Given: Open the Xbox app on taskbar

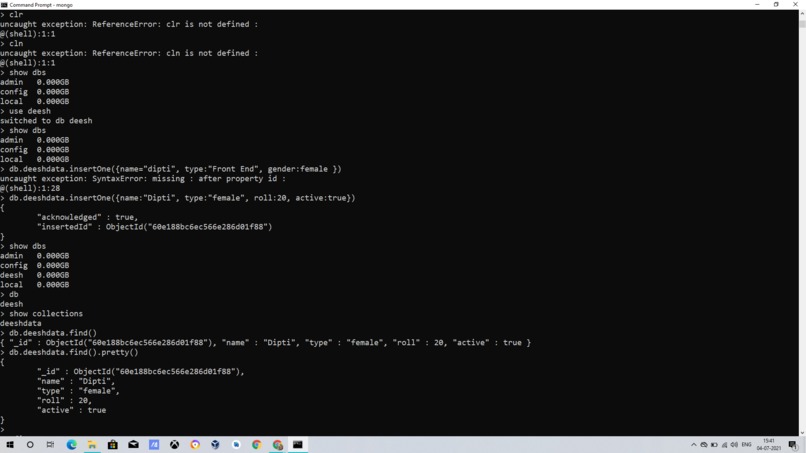Looking at the screenshot, I should click(174, 445).
